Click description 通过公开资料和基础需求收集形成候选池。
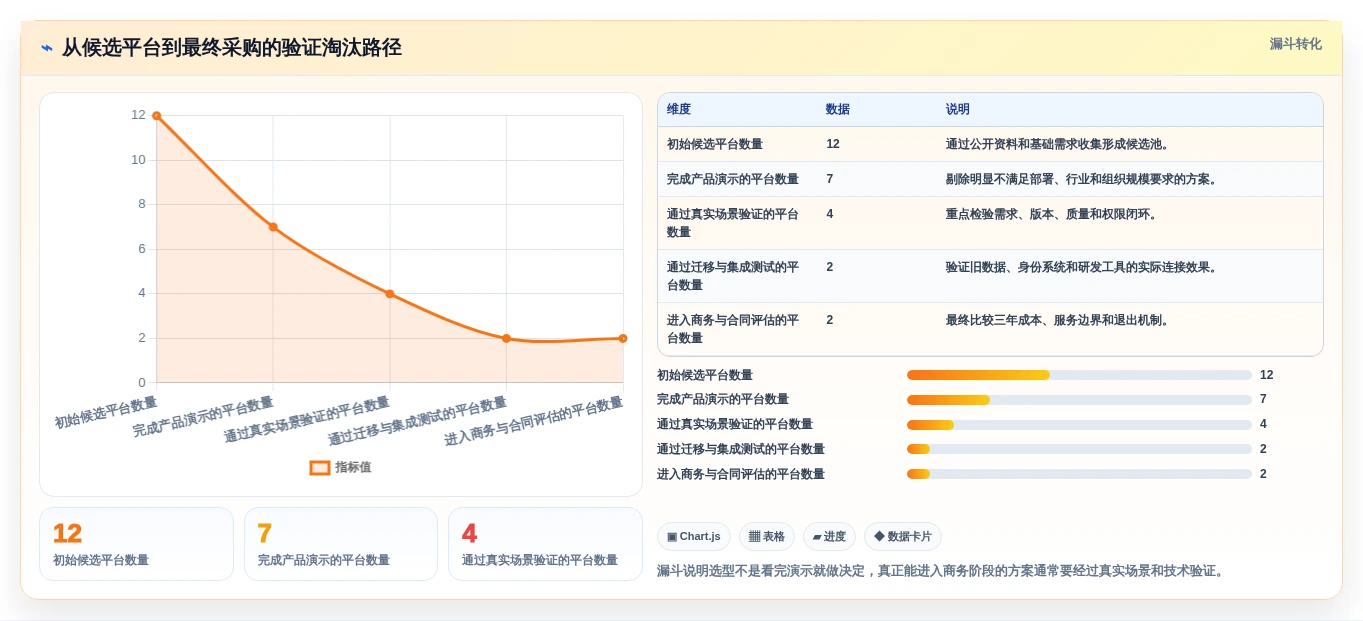1363x621 pixels. (x=1059, y=144)
